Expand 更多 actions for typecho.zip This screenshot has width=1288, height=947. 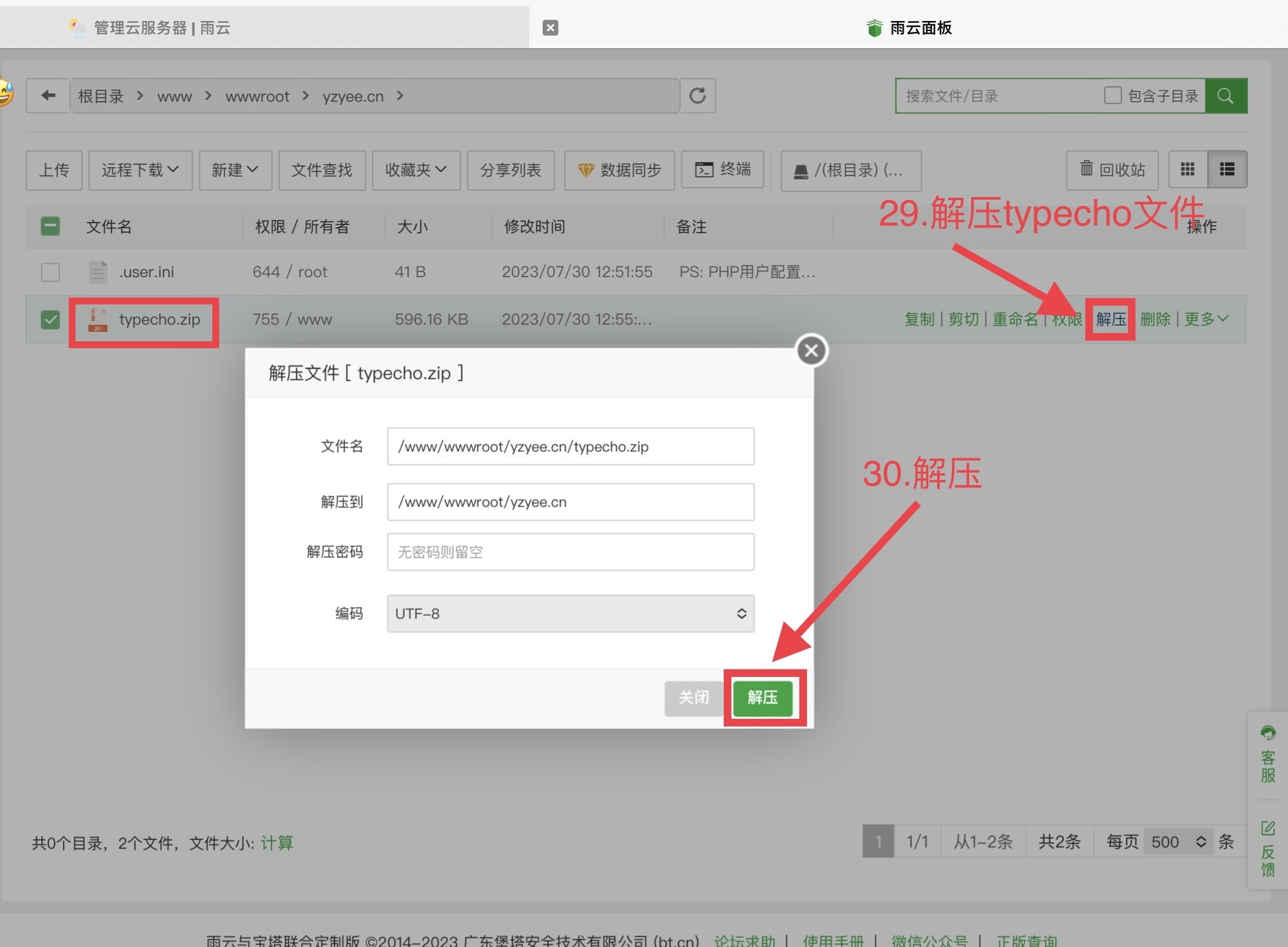coord(1206,319)
